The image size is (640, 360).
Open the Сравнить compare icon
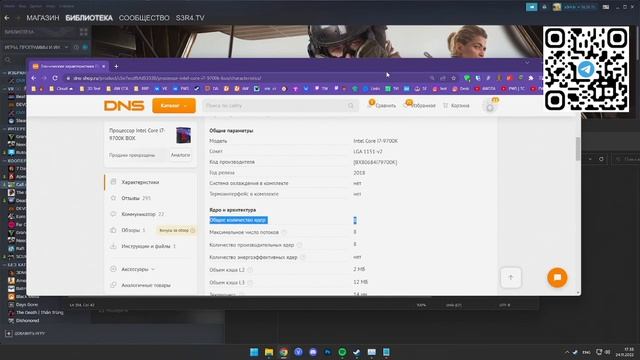pos(382,105)
